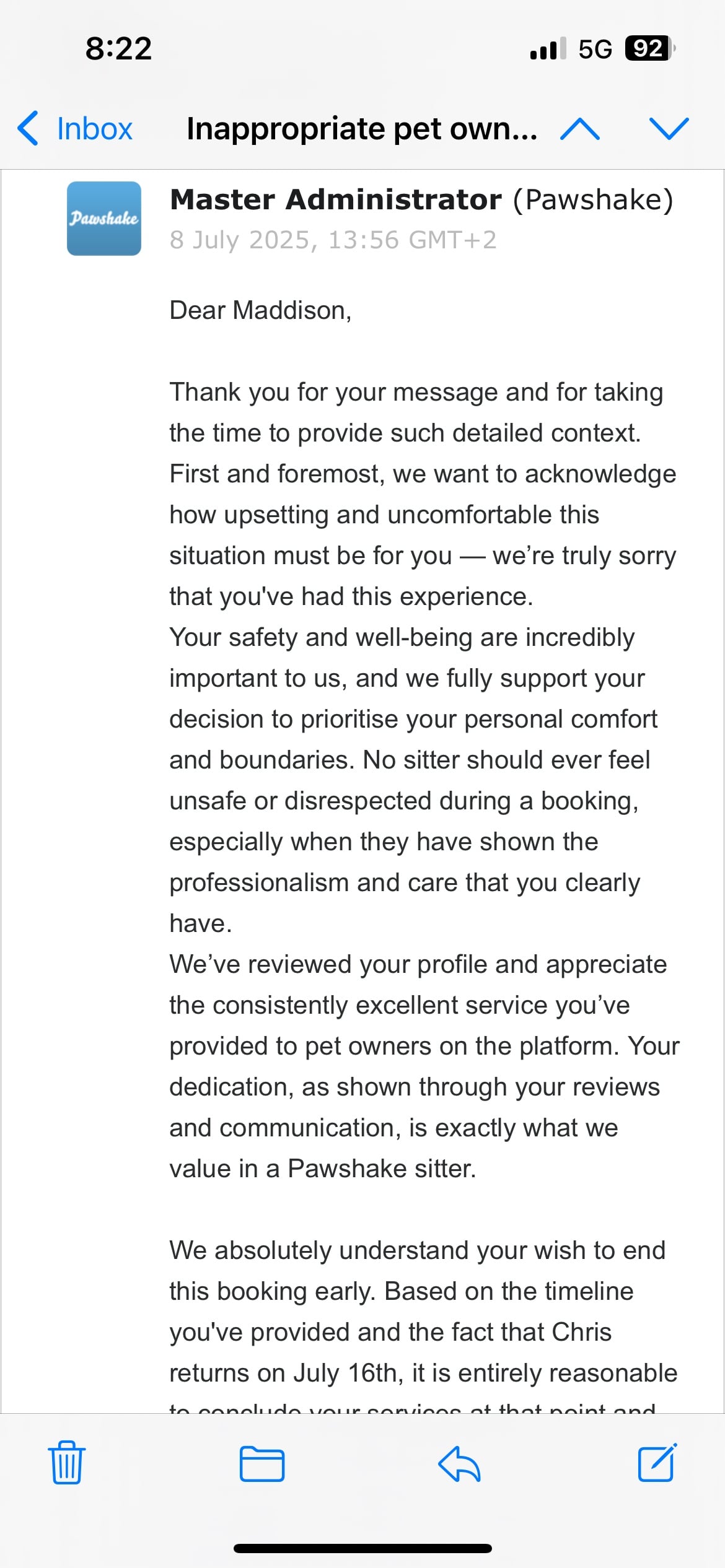Jump to next message using down chevron

coord(669,129)
